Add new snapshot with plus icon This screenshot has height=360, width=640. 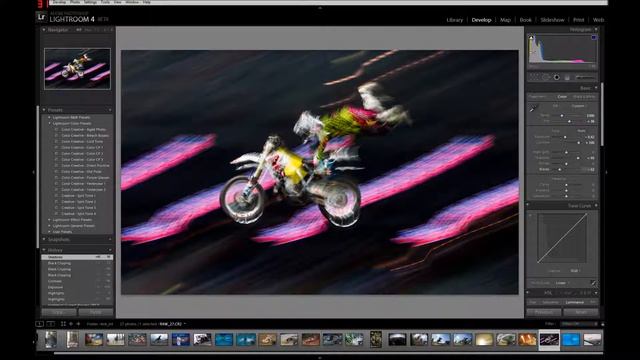point(110,240)
